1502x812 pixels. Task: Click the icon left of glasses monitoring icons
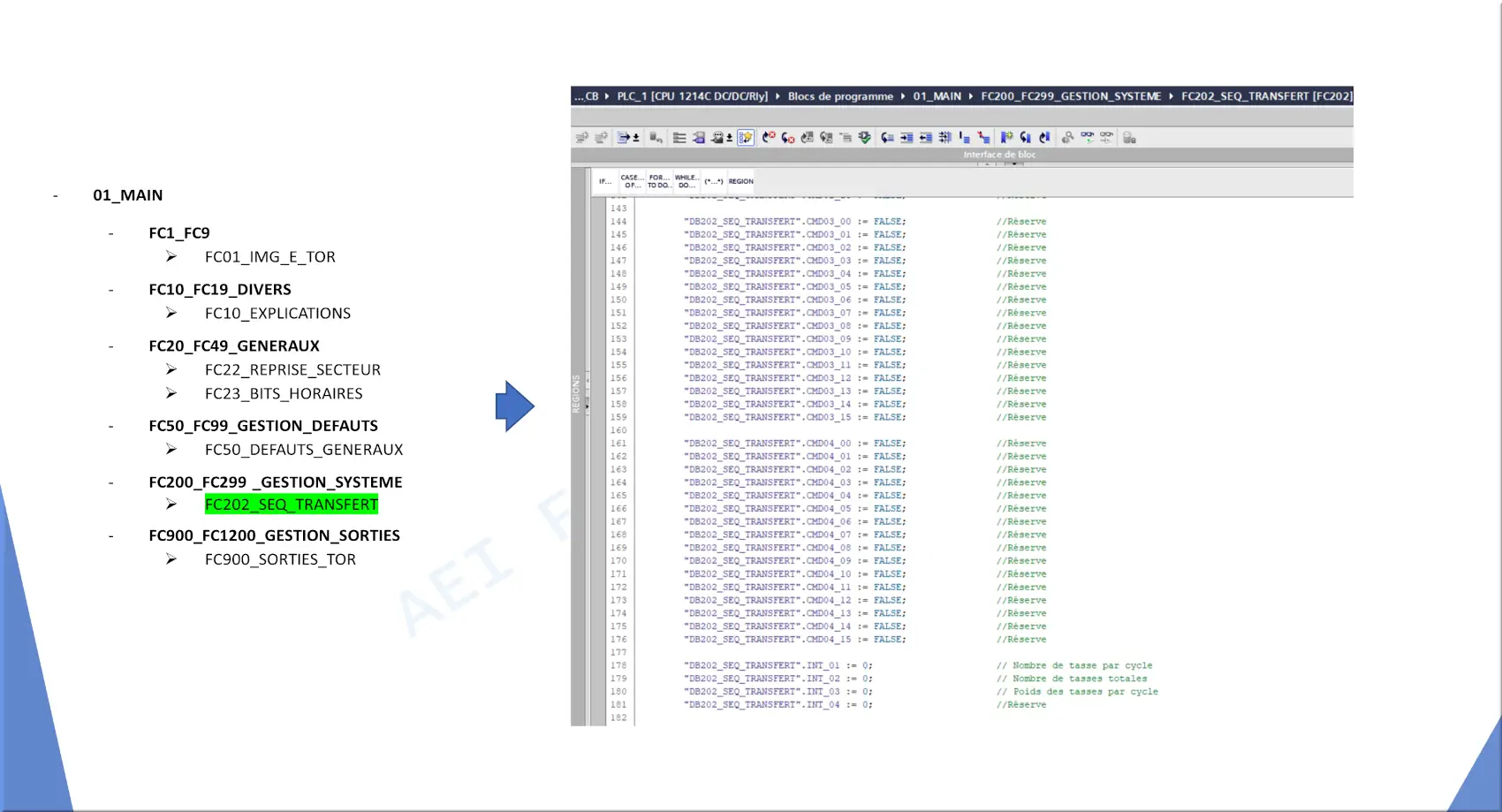point(1067,138)
